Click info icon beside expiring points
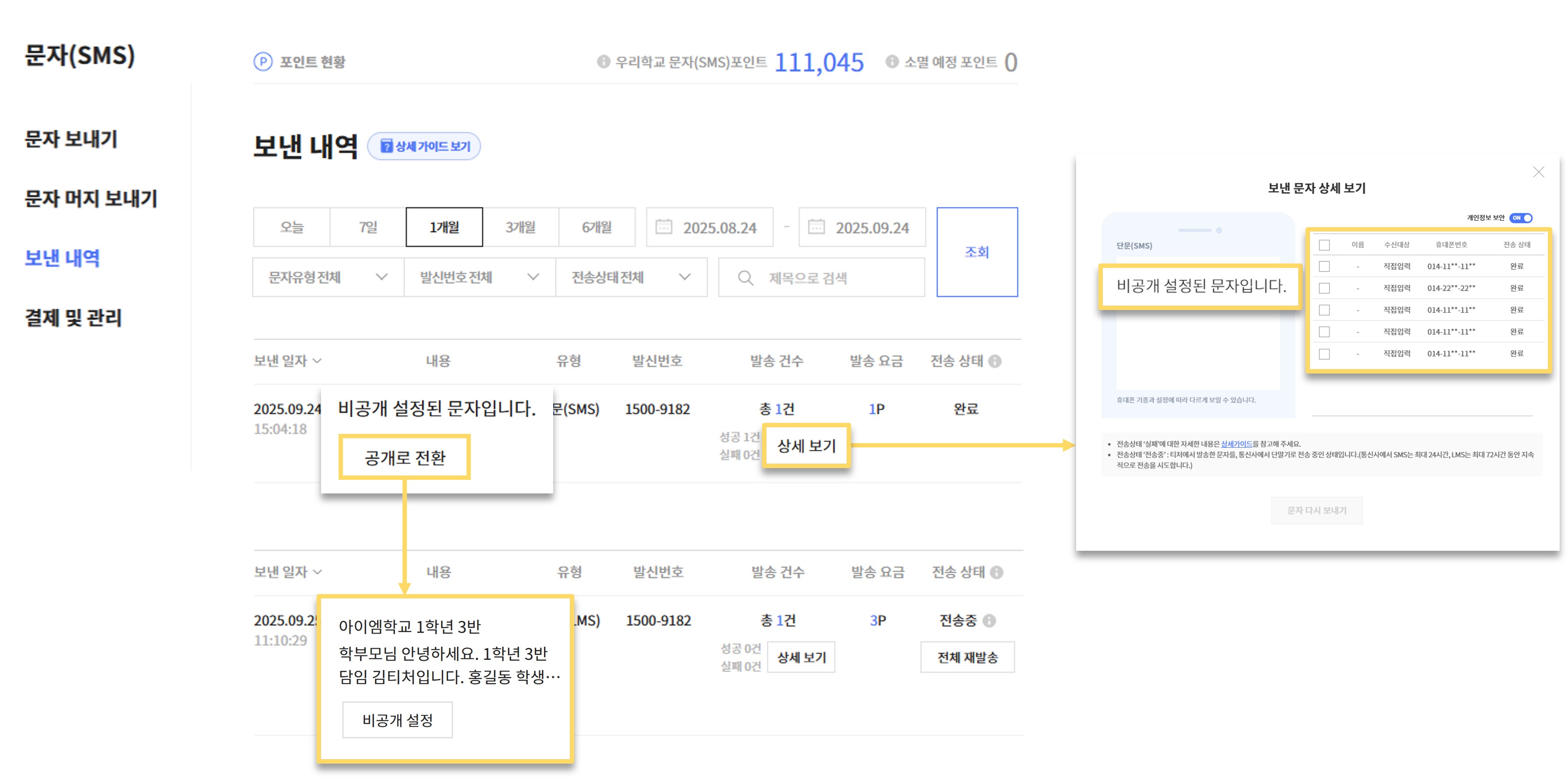 click(x=892, y=61)
